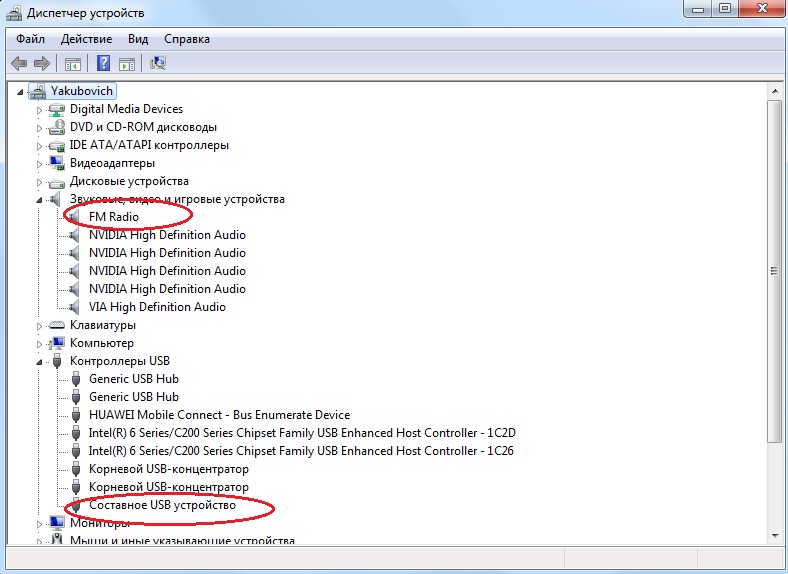Click the show/hide action pane toolbar icon
Viewport: 788px width, 574px height.
[127, 63]
